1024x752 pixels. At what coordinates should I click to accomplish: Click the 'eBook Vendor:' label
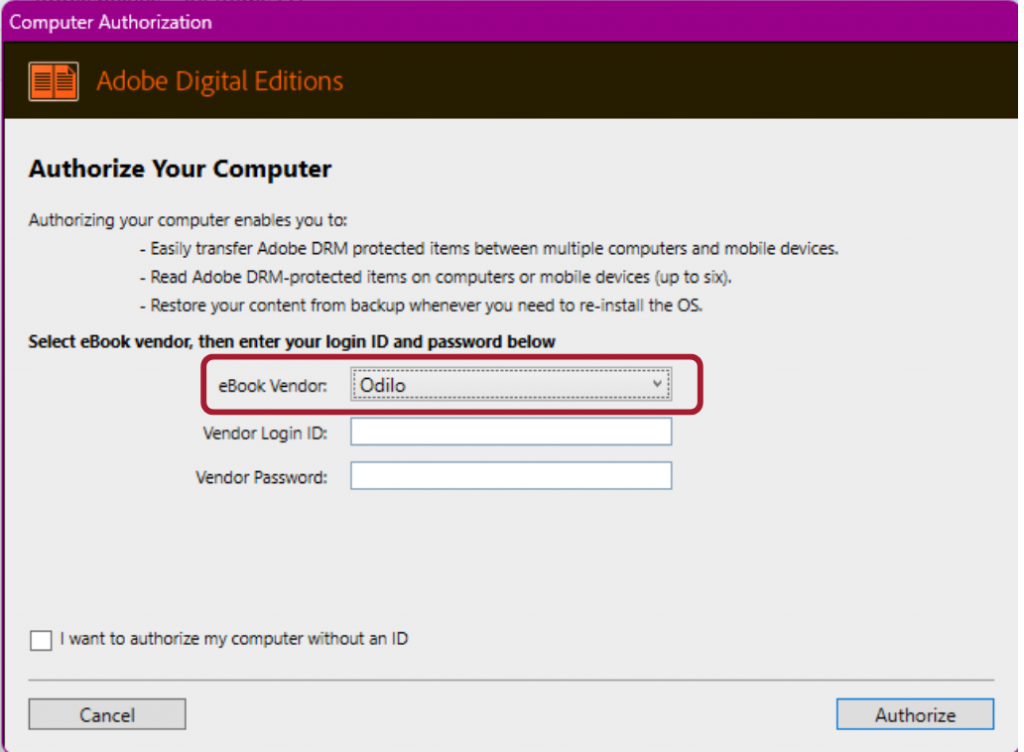tap(272, 386)
